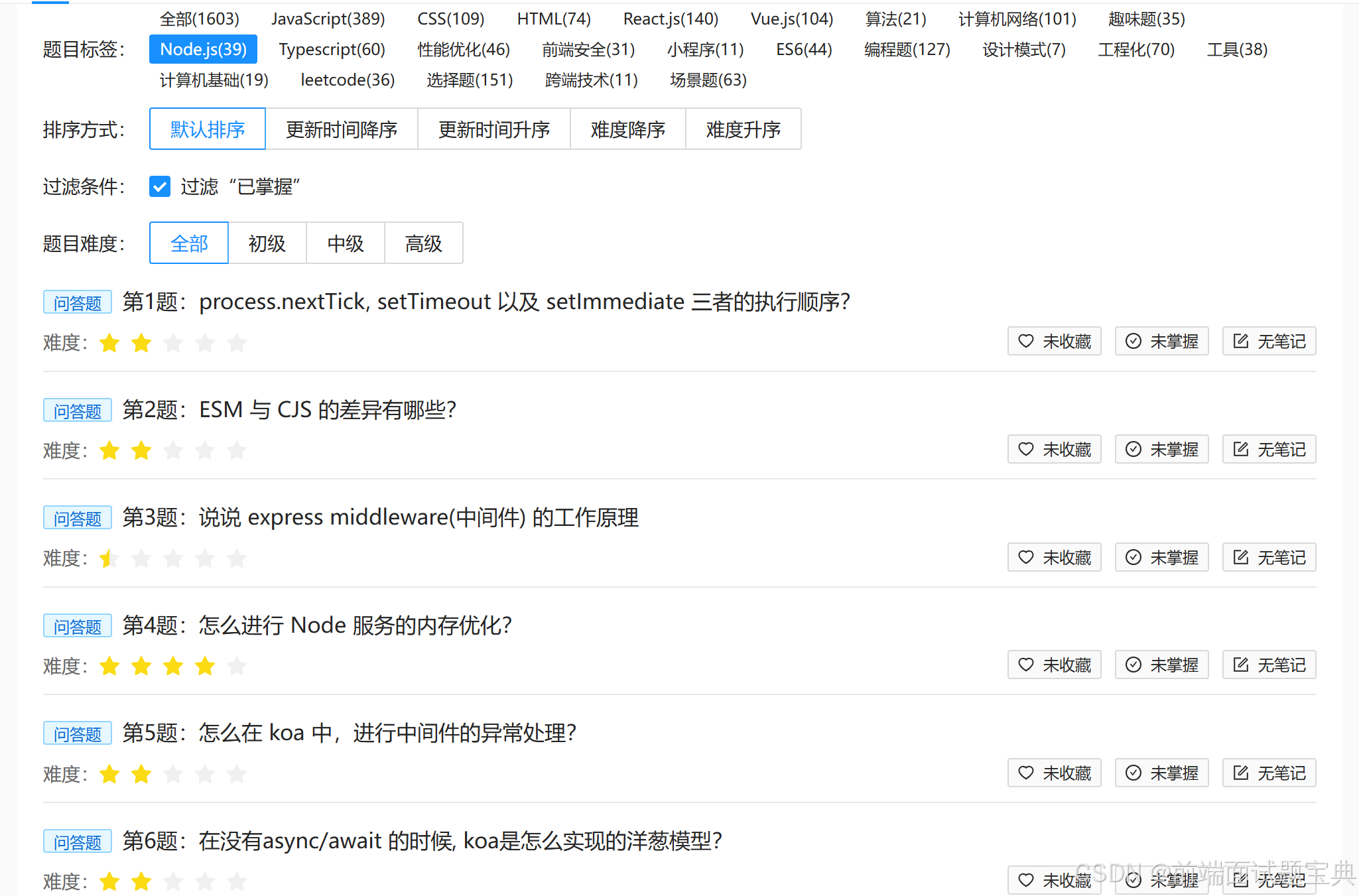The height and width of the screenshot is (896, 1359).
Task: Click heart favorite icon on question 1
Action: point(1025,341)
